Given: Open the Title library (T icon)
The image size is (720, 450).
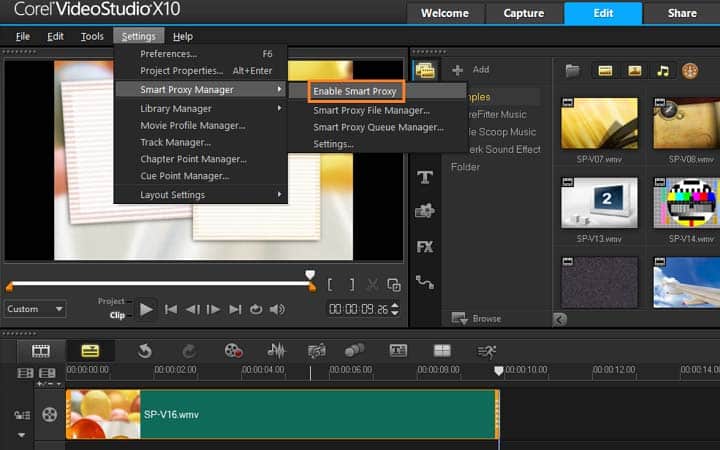Looking at the screenshot, I should (x=425, y=177).
